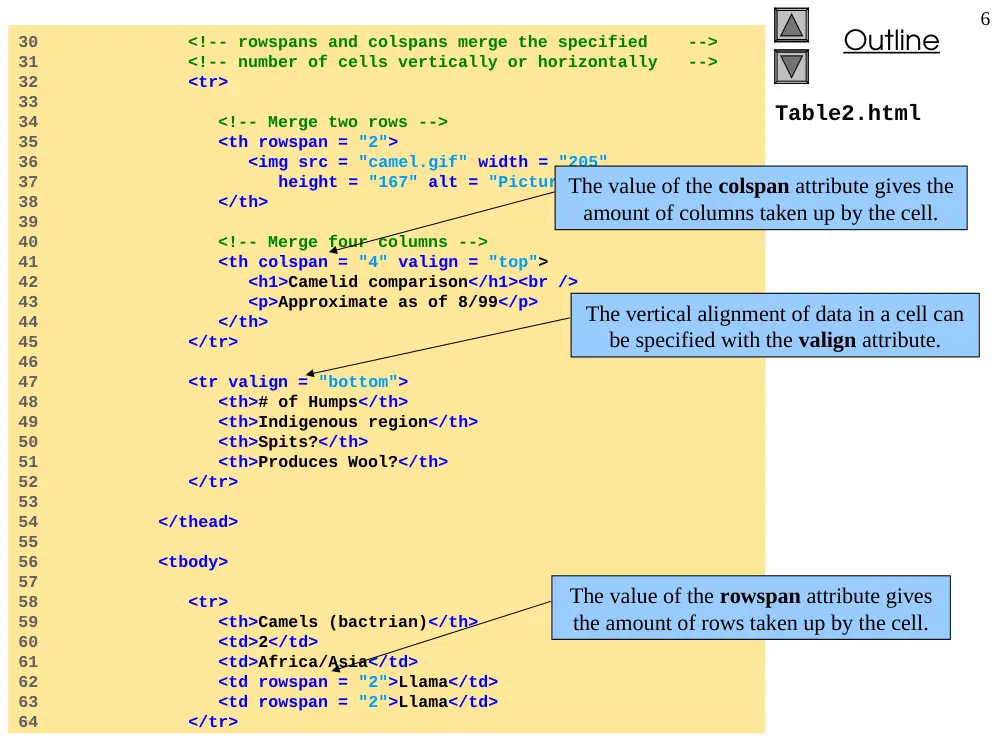
Task: Select the height = "167" code line
Action: pos(416,182)
